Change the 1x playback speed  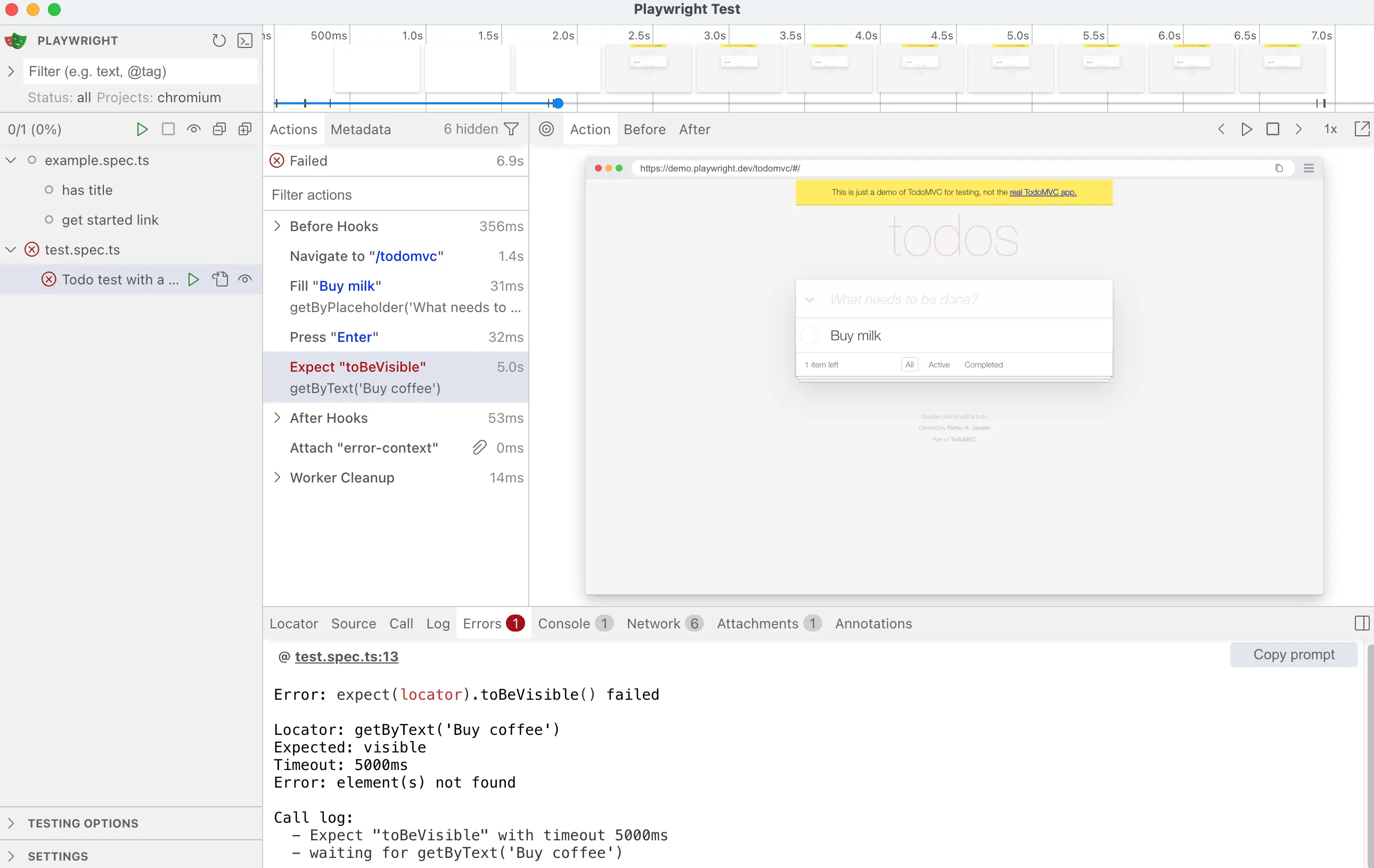(x=1330, y=129)
